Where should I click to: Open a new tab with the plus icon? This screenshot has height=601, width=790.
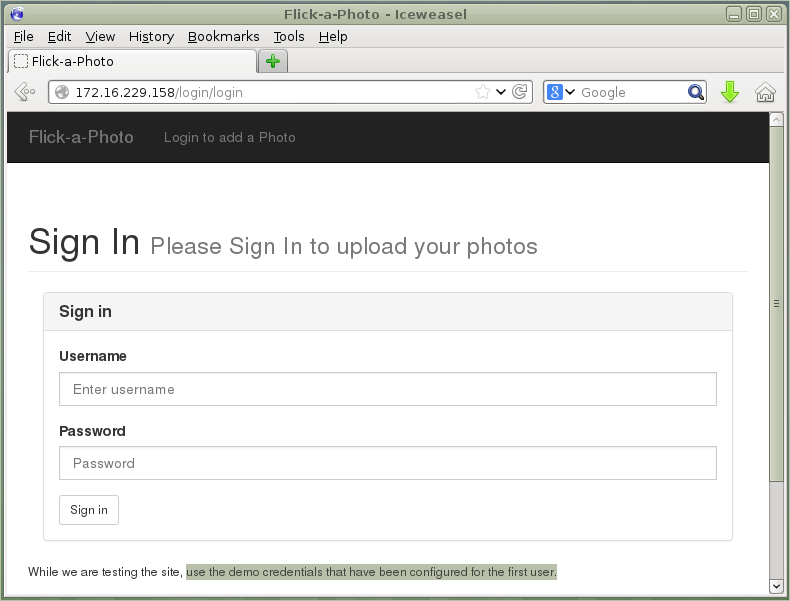273,61
